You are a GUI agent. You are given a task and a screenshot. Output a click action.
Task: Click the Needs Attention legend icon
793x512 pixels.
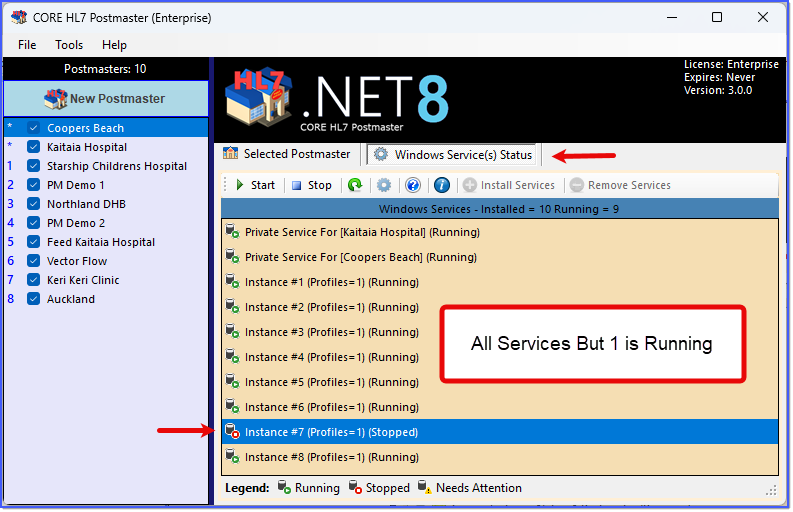[x=425, y=487]
